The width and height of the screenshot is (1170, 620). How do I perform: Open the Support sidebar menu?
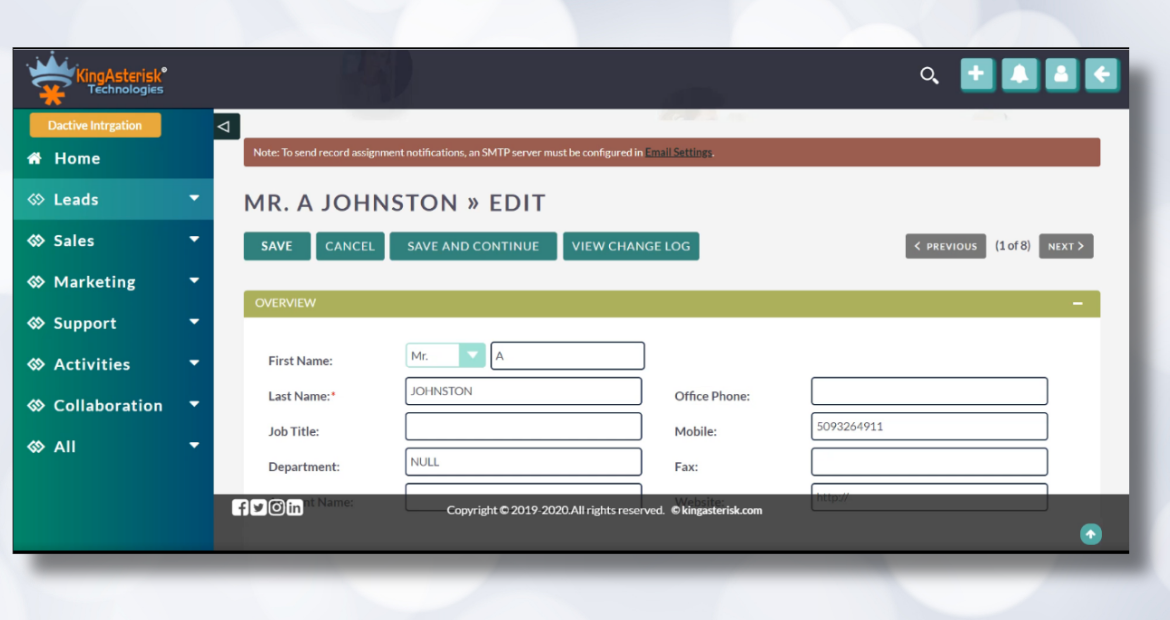click(x=85, y=323)
